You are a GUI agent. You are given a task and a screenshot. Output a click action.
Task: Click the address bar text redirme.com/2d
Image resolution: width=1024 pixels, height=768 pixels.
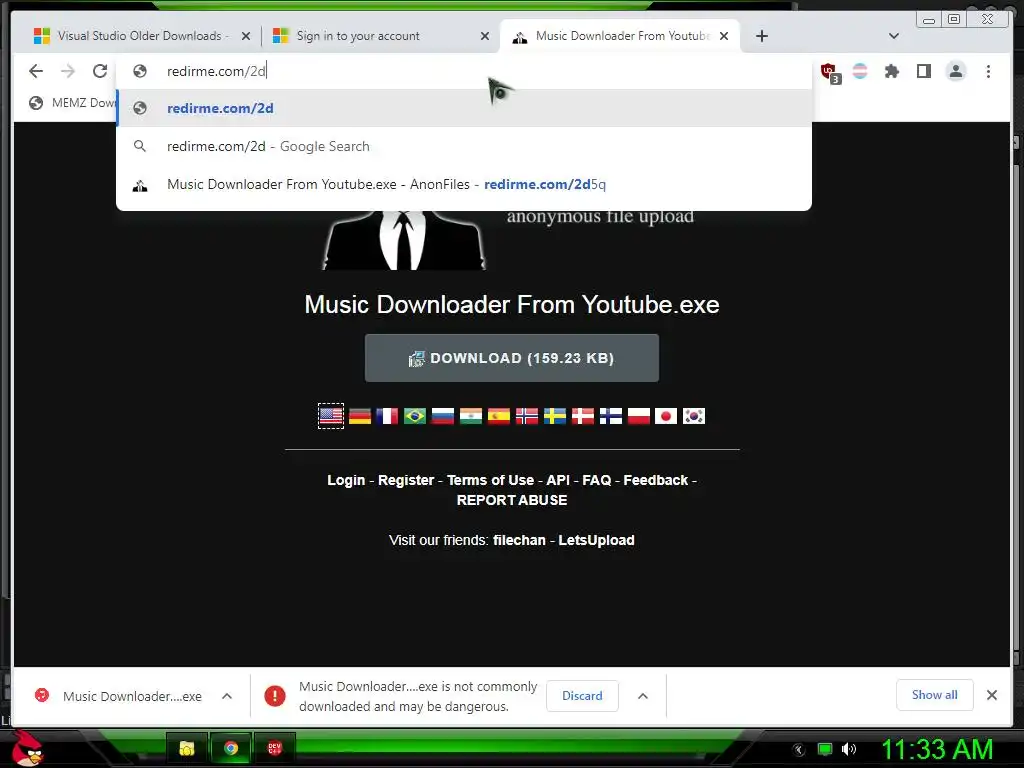tap(216, 71)
